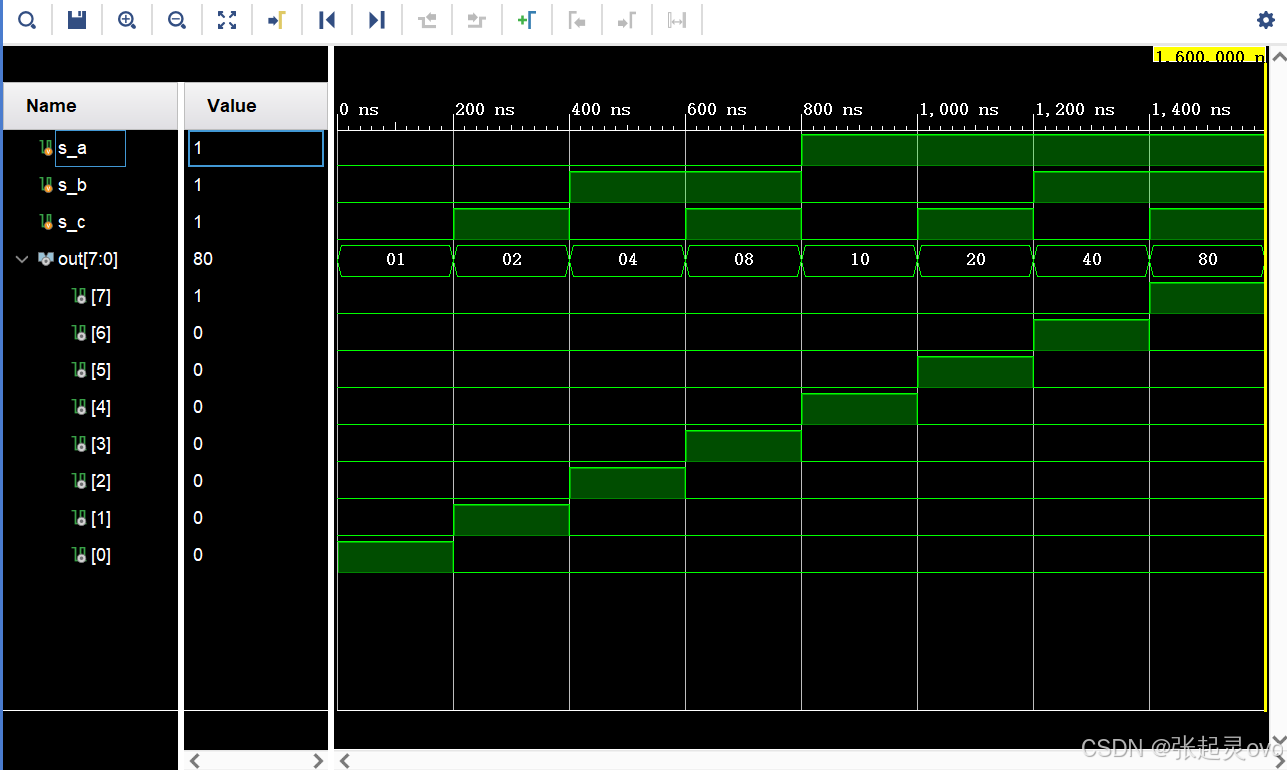Select bit [3] of out bus
The width and height of the screenshot is (1287, 770).
click(100, 444)
